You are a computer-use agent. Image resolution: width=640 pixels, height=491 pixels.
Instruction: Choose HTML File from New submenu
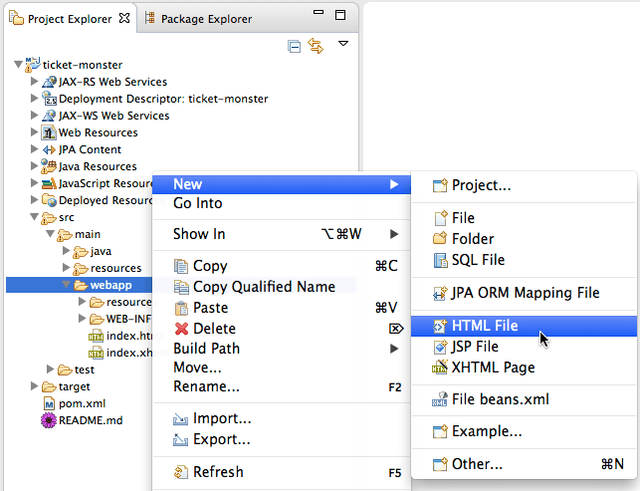click(x=484, y=326)
